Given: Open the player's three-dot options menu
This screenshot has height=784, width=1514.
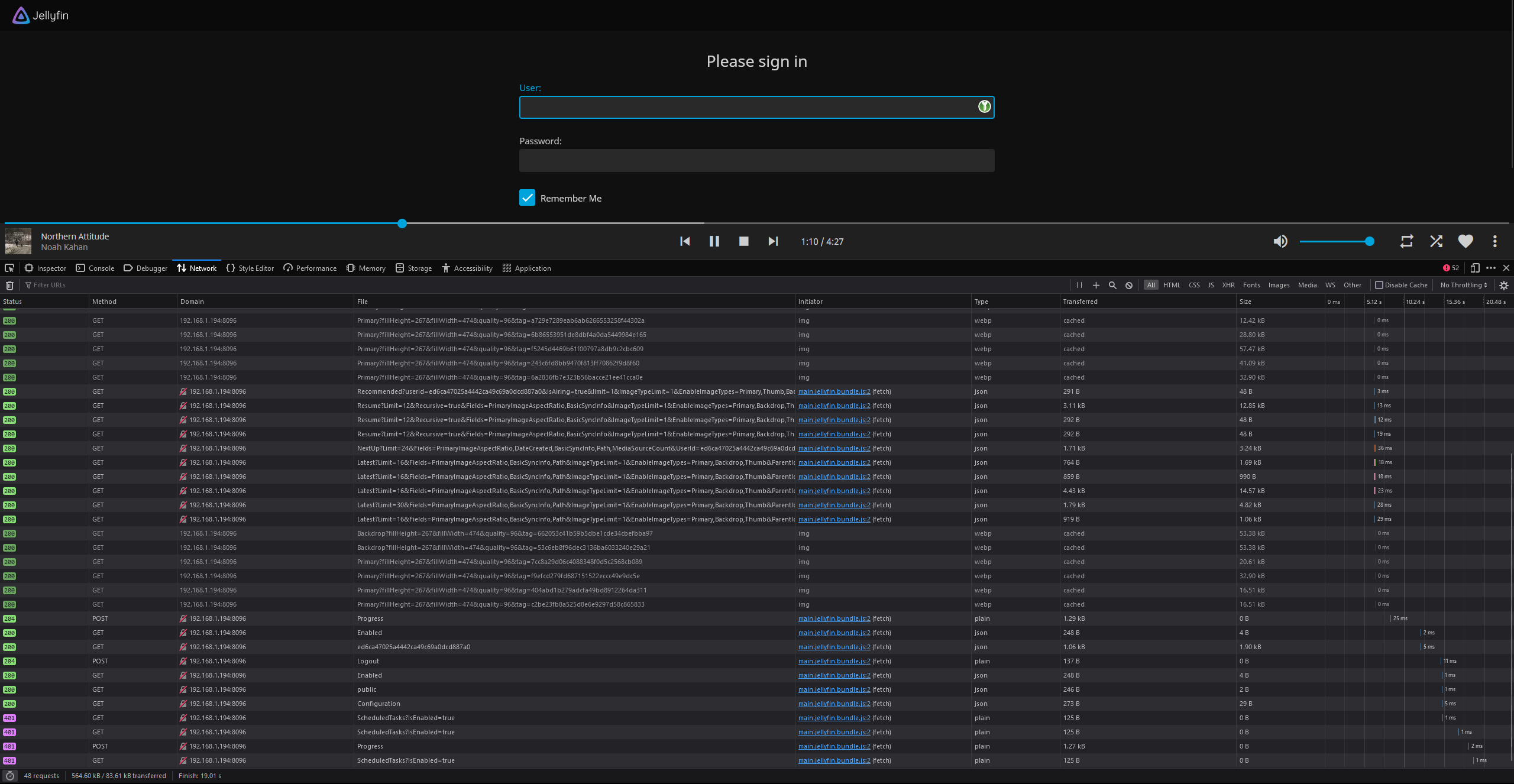Looking at the screenshot, I should click(x=1494, y=241).
